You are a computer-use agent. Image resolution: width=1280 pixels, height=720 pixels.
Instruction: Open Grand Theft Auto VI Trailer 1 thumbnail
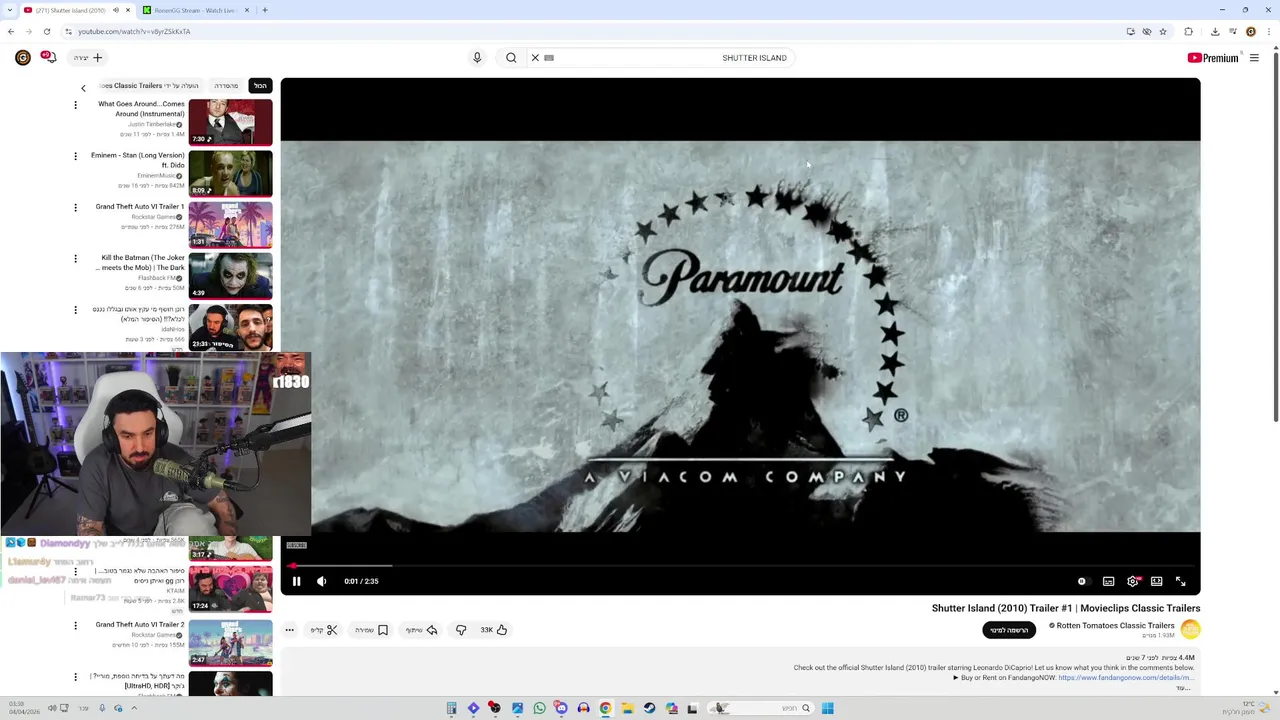point(230,224)
